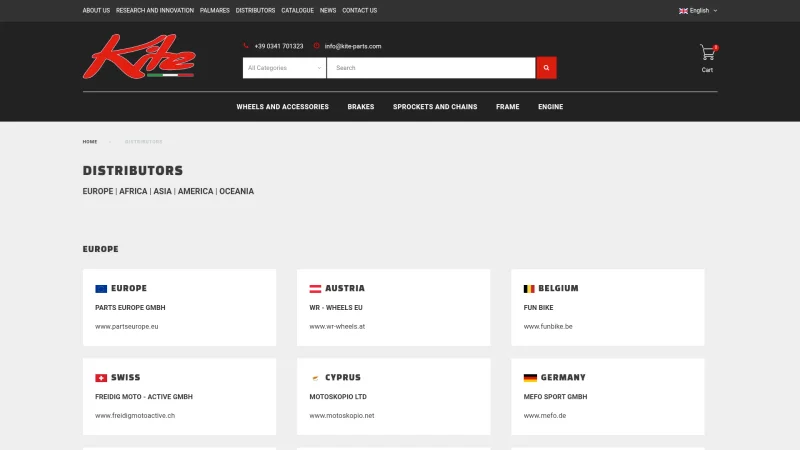
Task: Go to Palmares in top menu
Action: pyautogui.click(x=215, y=10)
